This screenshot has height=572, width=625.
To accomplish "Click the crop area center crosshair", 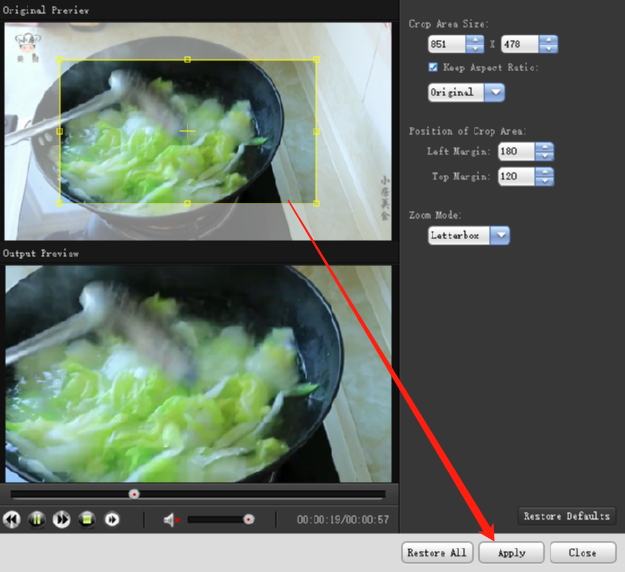I will point(187,131).
